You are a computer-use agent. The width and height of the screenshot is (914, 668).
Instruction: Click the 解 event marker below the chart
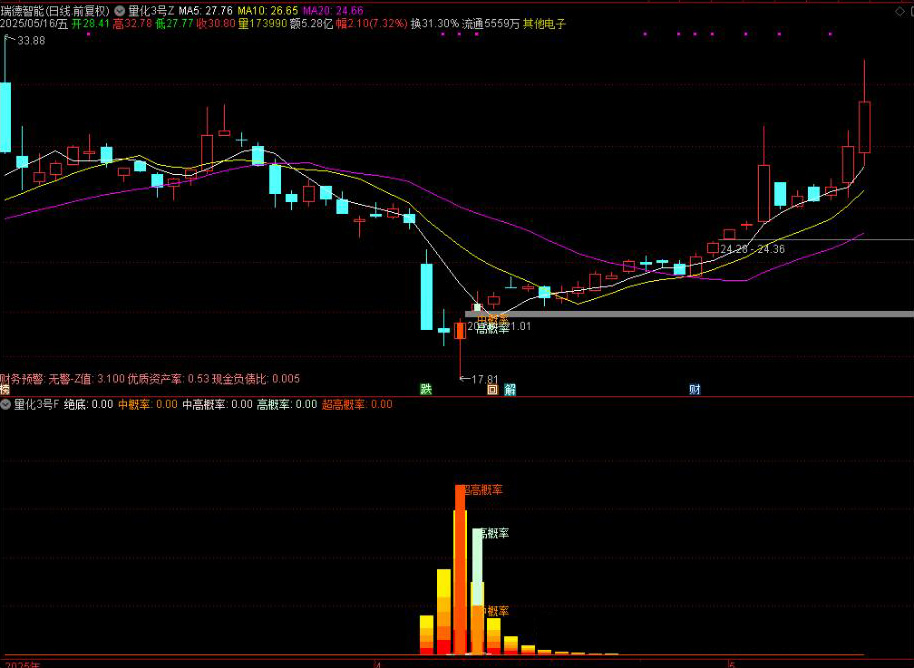click(510, 389)
